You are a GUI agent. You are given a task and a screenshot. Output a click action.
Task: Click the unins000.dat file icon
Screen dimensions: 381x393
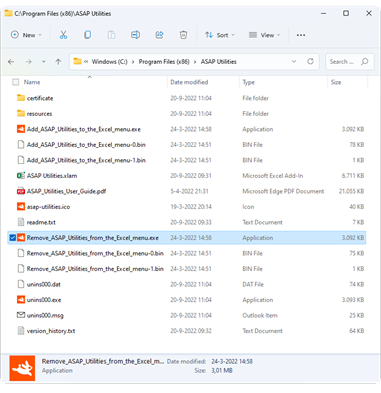21,284
